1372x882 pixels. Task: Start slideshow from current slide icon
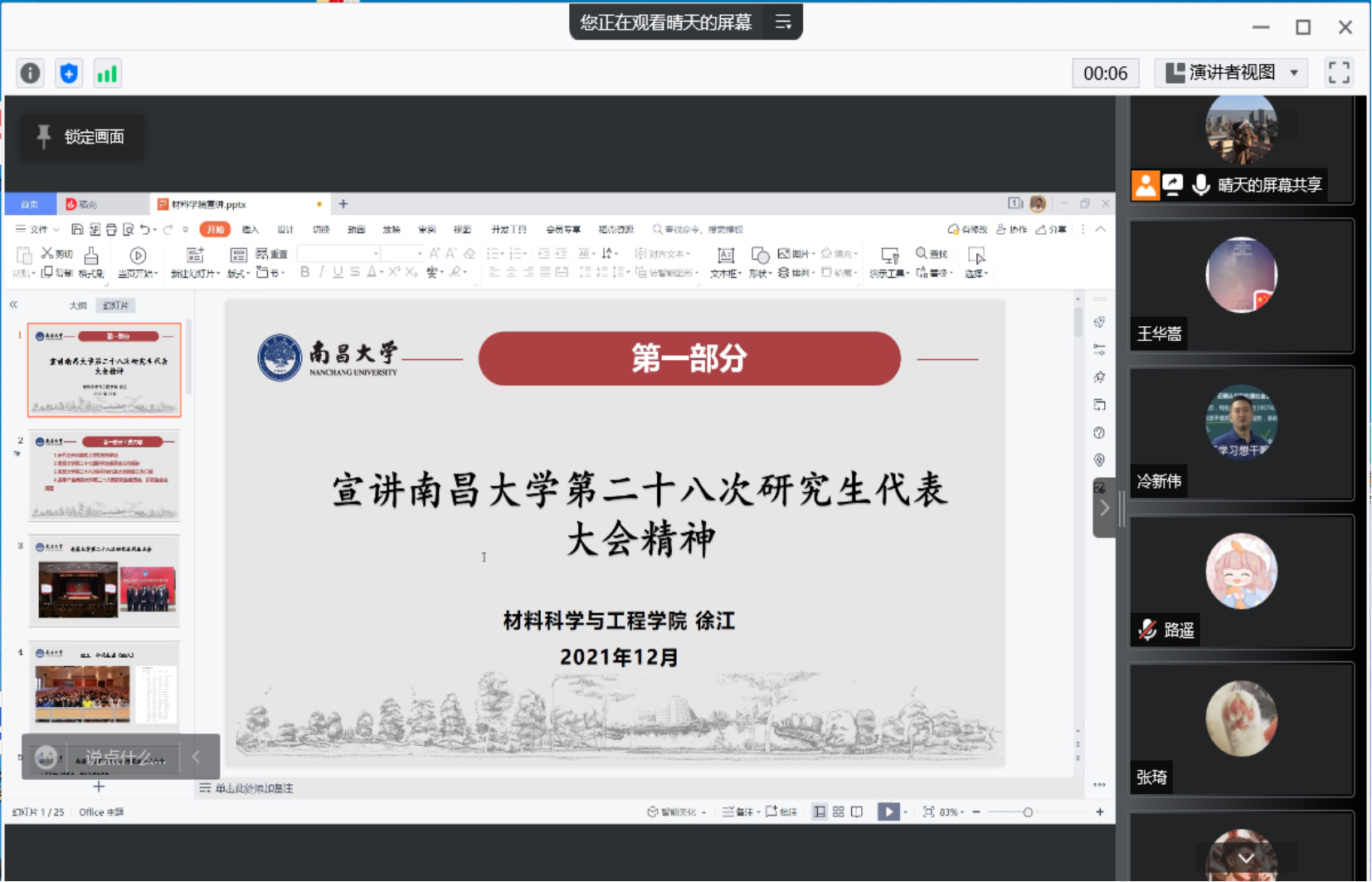(138, 256)
